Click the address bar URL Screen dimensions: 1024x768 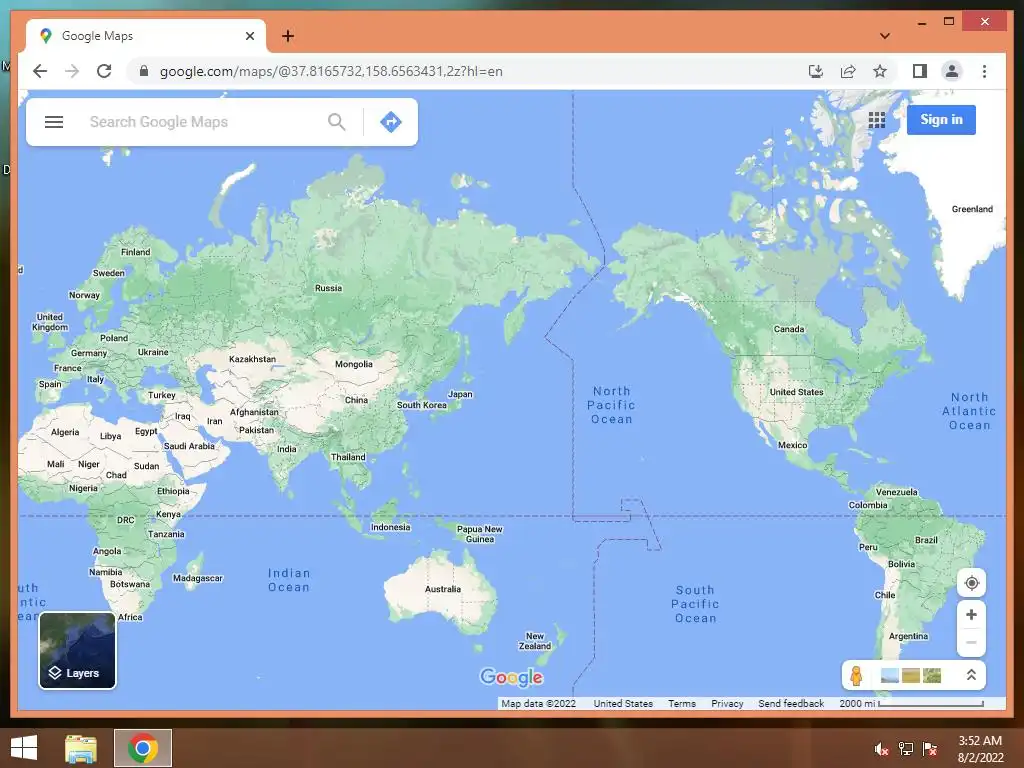(x=331, y=71)
